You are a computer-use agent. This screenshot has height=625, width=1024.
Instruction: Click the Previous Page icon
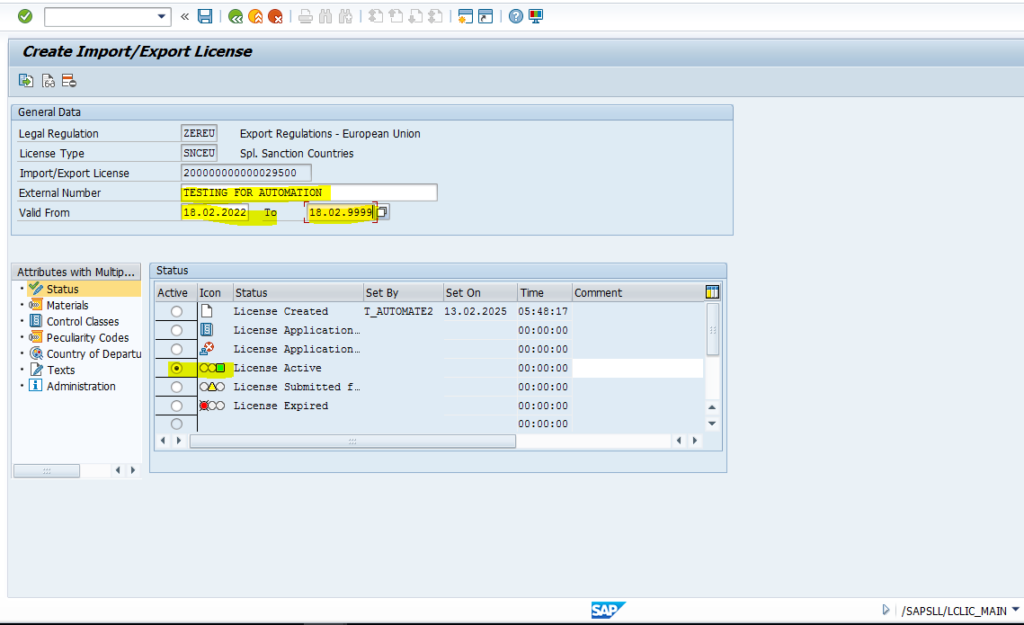(396, 17)
